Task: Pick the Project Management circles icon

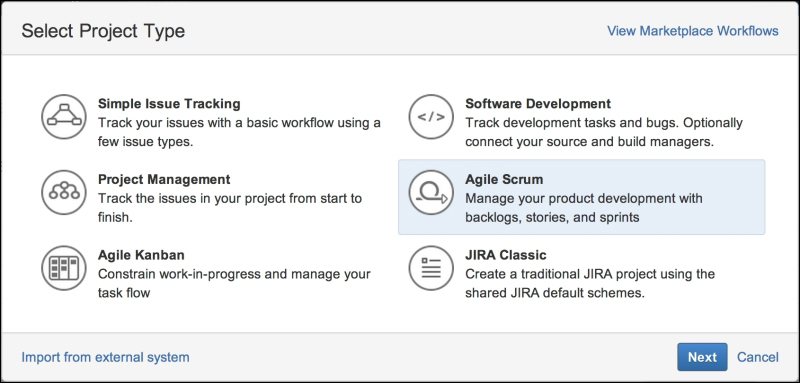Action: [x=64, y=193]
